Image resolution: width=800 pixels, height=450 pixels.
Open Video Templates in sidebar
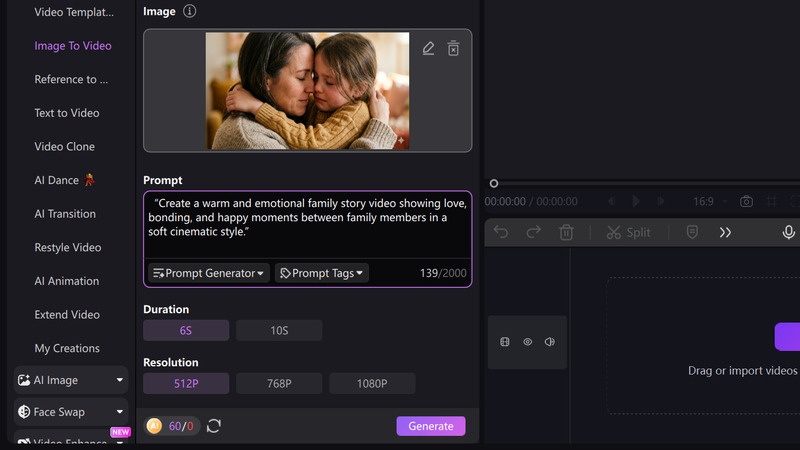(74, 12)
